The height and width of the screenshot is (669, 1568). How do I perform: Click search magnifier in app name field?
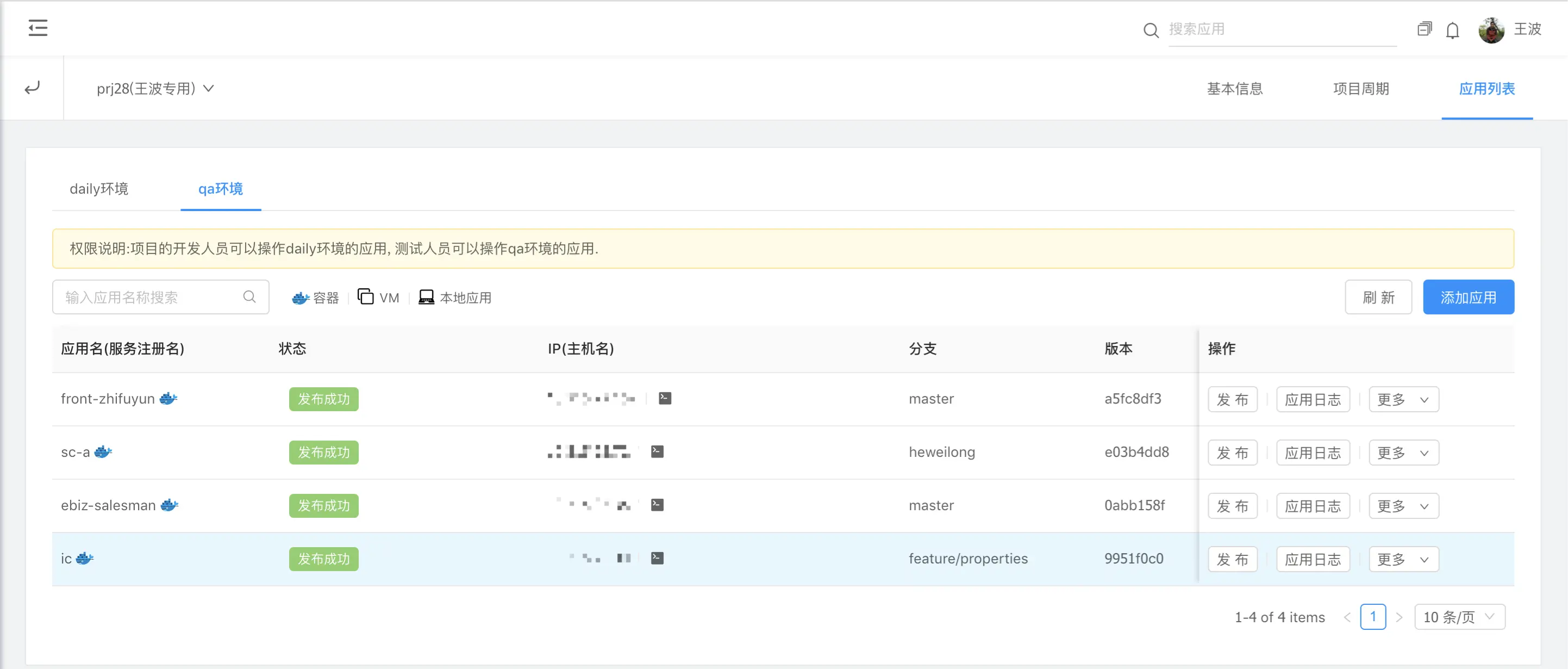(x=249, y=297)
